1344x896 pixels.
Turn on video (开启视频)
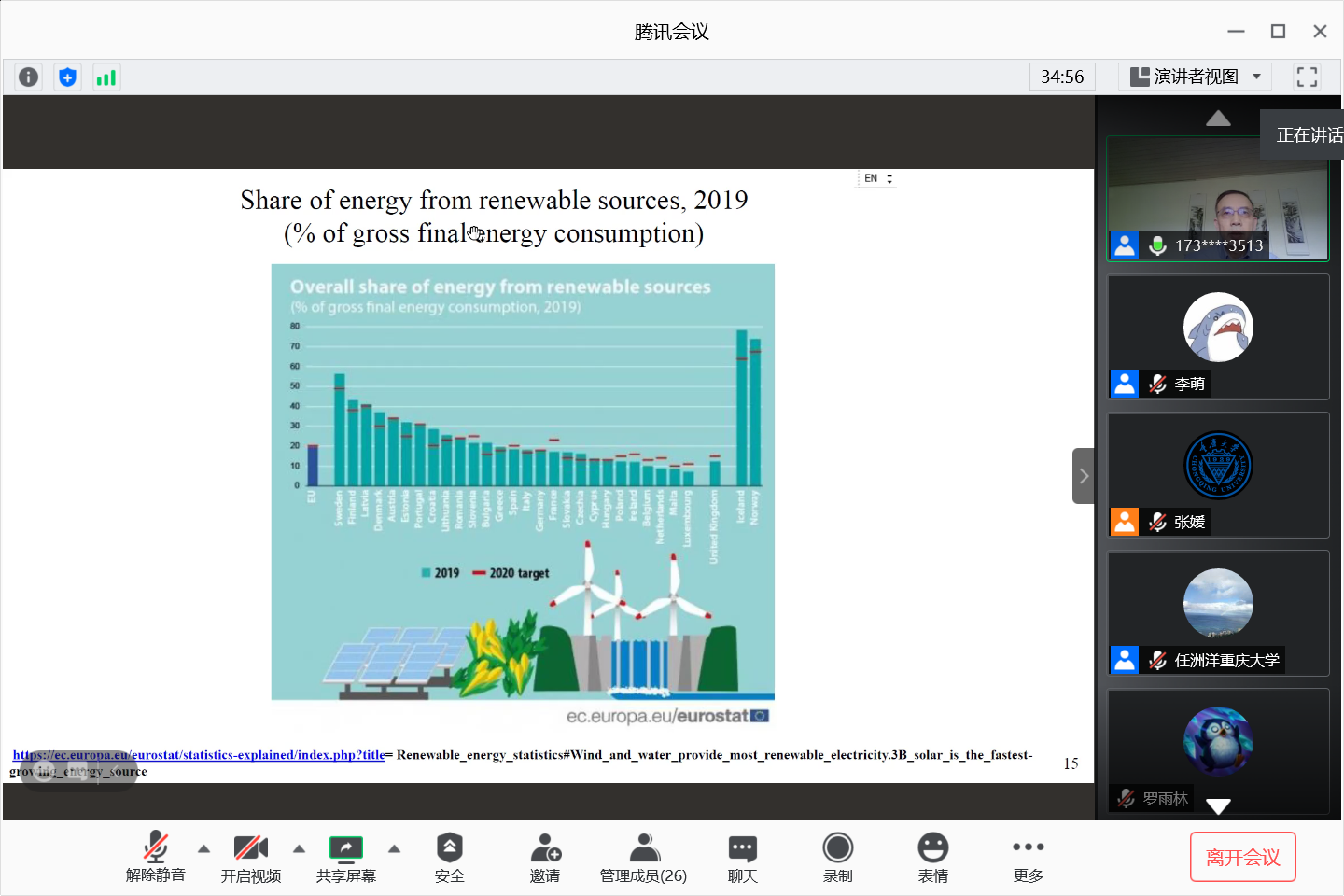[x=250, y=857]
